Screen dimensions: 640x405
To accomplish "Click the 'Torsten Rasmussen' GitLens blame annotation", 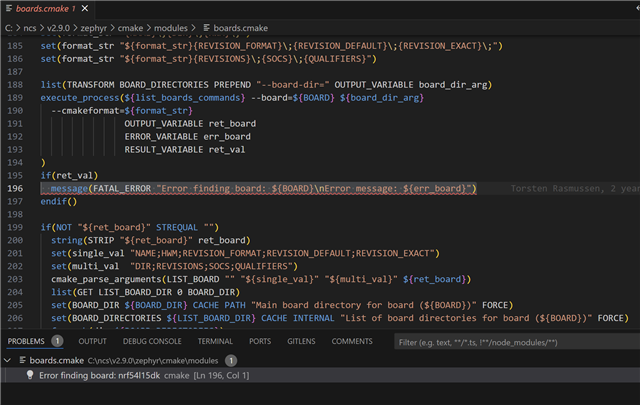I will 575,189.
